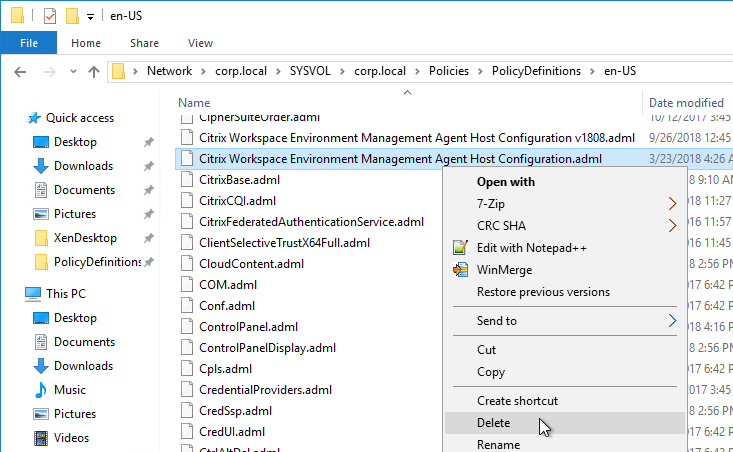
Task: Click the Downloads arrow icon under This PC
Action: click(41, 366)
